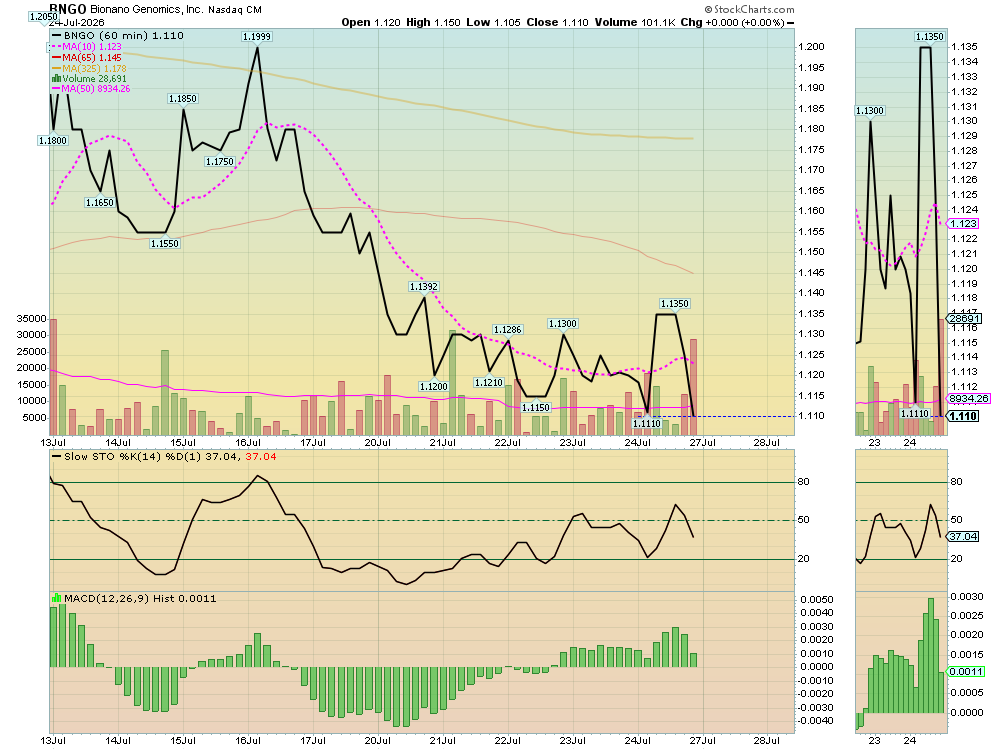
Task: Click the 1.135 axis label in right zoom panel
Action: pyautogui.click(x=964, y=47)
